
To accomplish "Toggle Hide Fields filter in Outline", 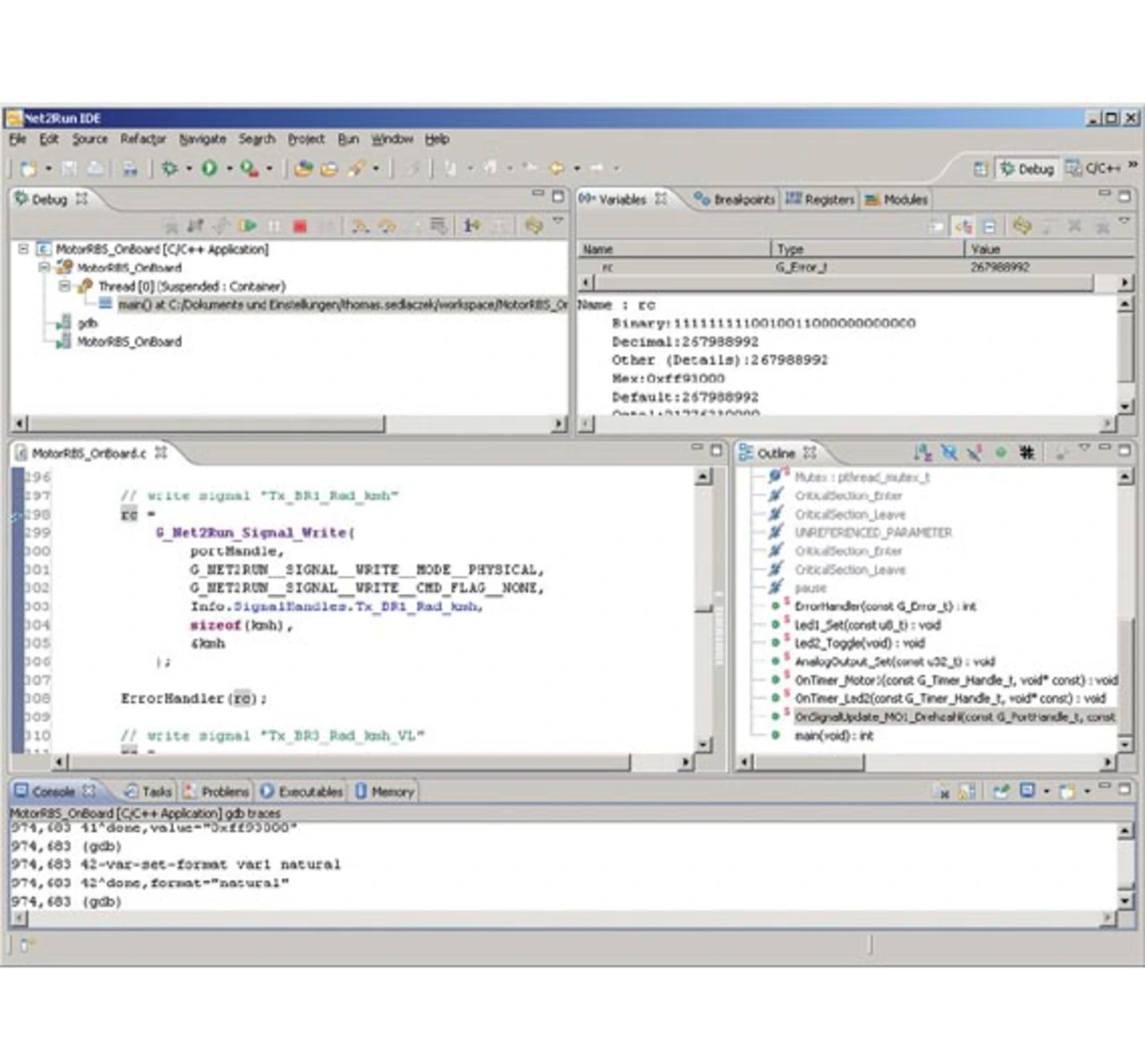I will pyautogui.click(x=949, y=453).
